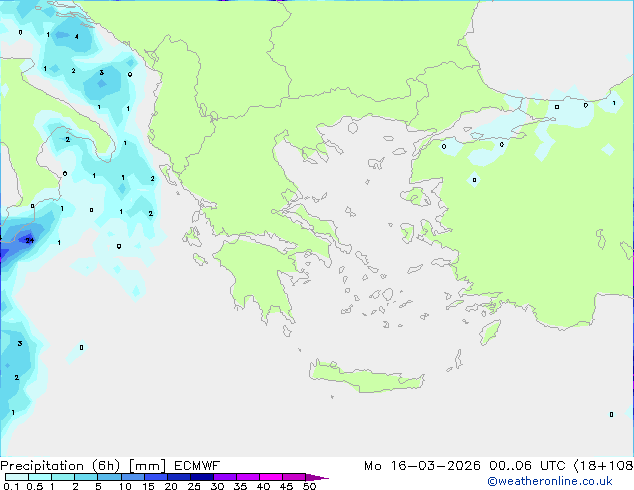Image resolution: width=634 pixels, height=490 pixels.
Task: Click the date "Mo 16-03-2026"
Action: click(422, 466)
